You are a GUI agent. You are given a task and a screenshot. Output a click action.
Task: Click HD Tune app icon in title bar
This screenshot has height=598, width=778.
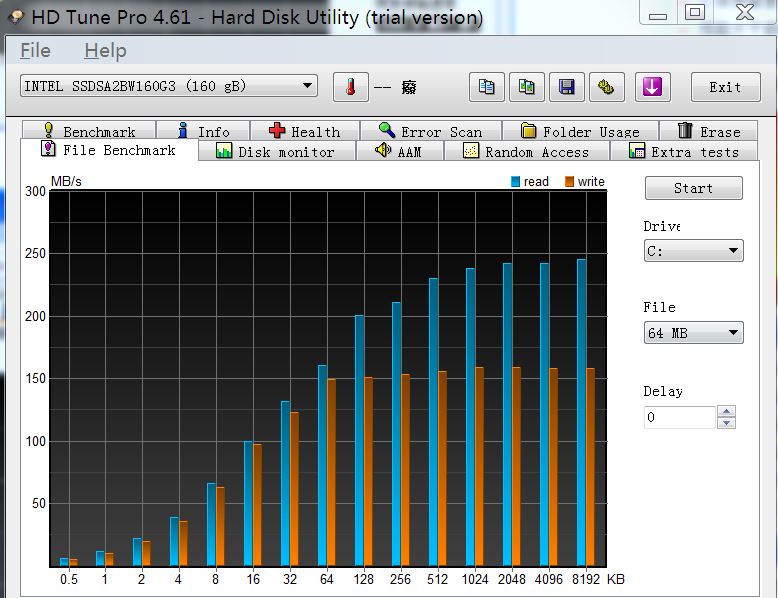[x=16, y=17]
